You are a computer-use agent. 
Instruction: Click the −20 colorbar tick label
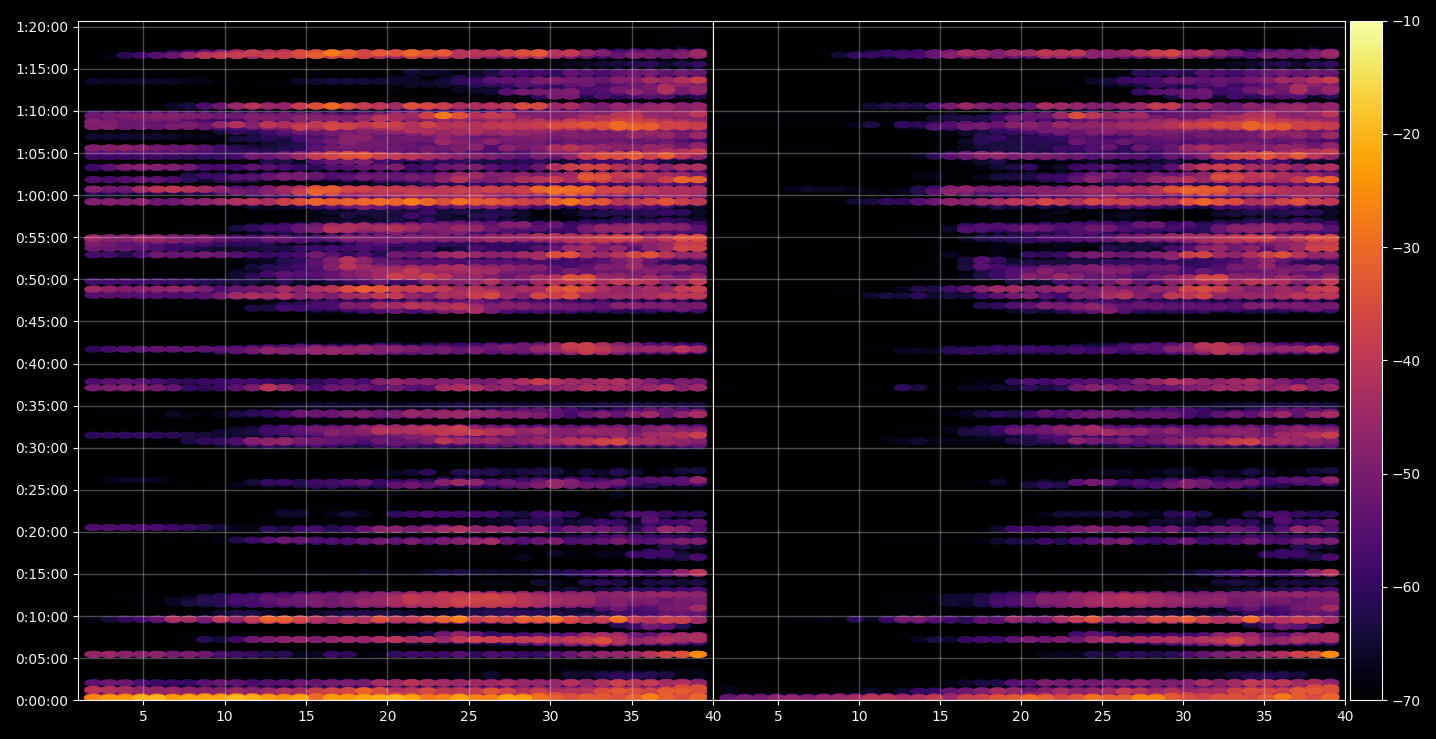1405,134
